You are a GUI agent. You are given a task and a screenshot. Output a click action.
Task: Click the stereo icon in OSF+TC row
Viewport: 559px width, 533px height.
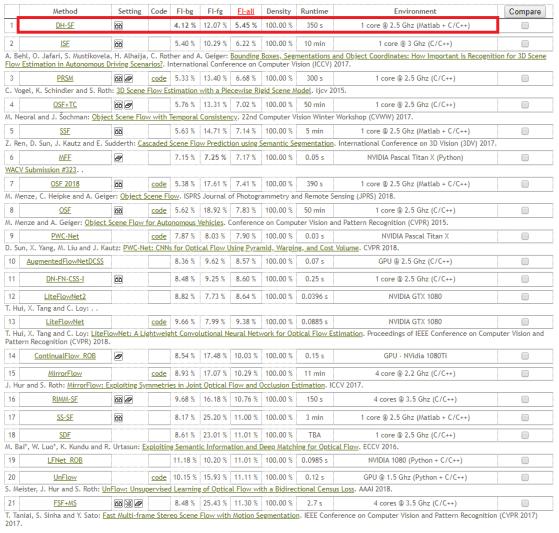(x=118, y=105)
